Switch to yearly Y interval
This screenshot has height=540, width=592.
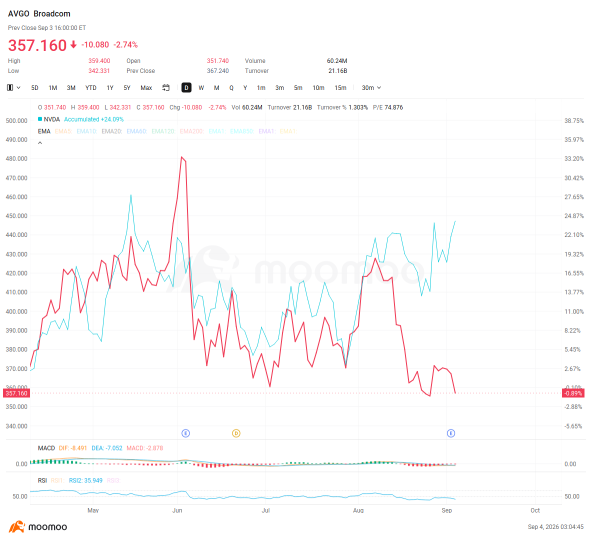tap(245, 88)
